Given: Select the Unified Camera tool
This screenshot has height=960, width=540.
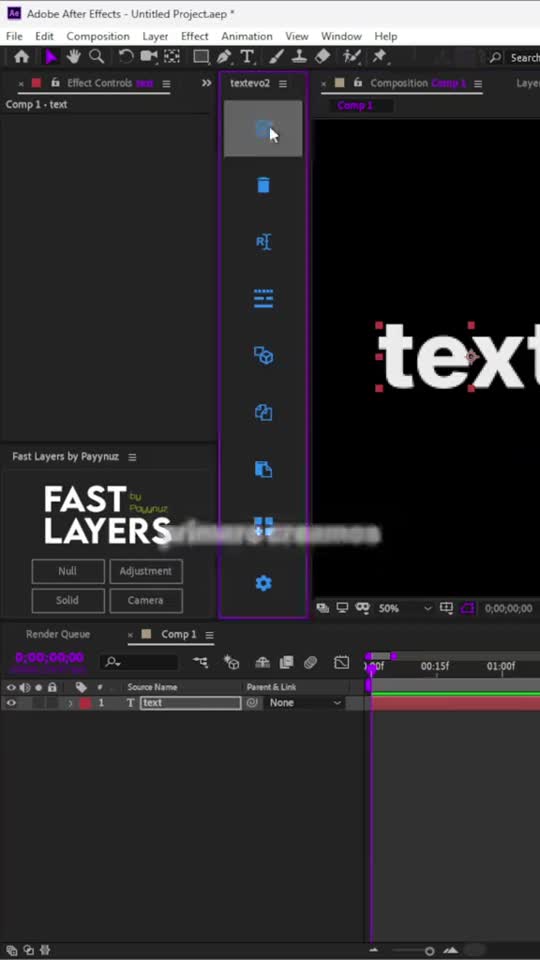Looking at the screenshot, I should point(149,57).
